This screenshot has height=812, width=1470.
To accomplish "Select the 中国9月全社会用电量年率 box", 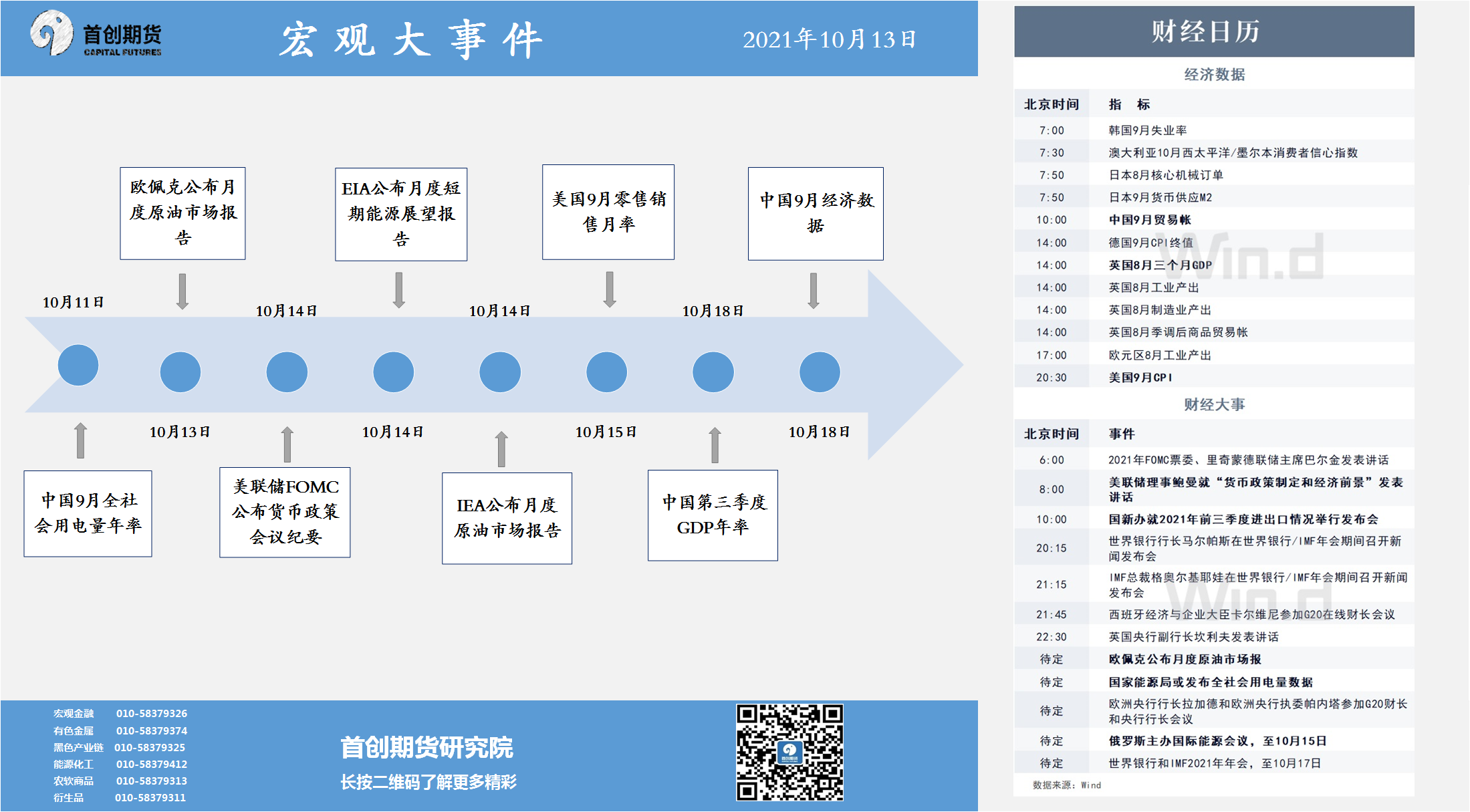I will (x=88, y=513).
